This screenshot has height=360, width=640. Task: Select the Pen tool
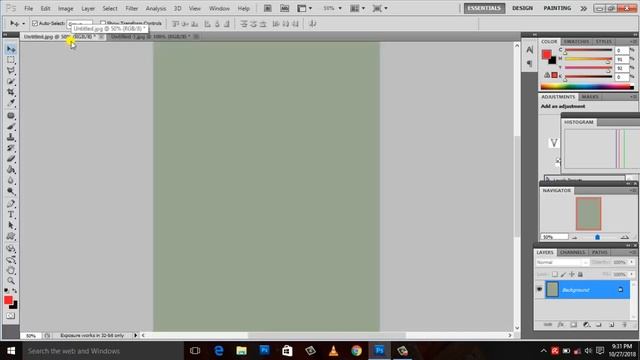(x=11, y=204)
